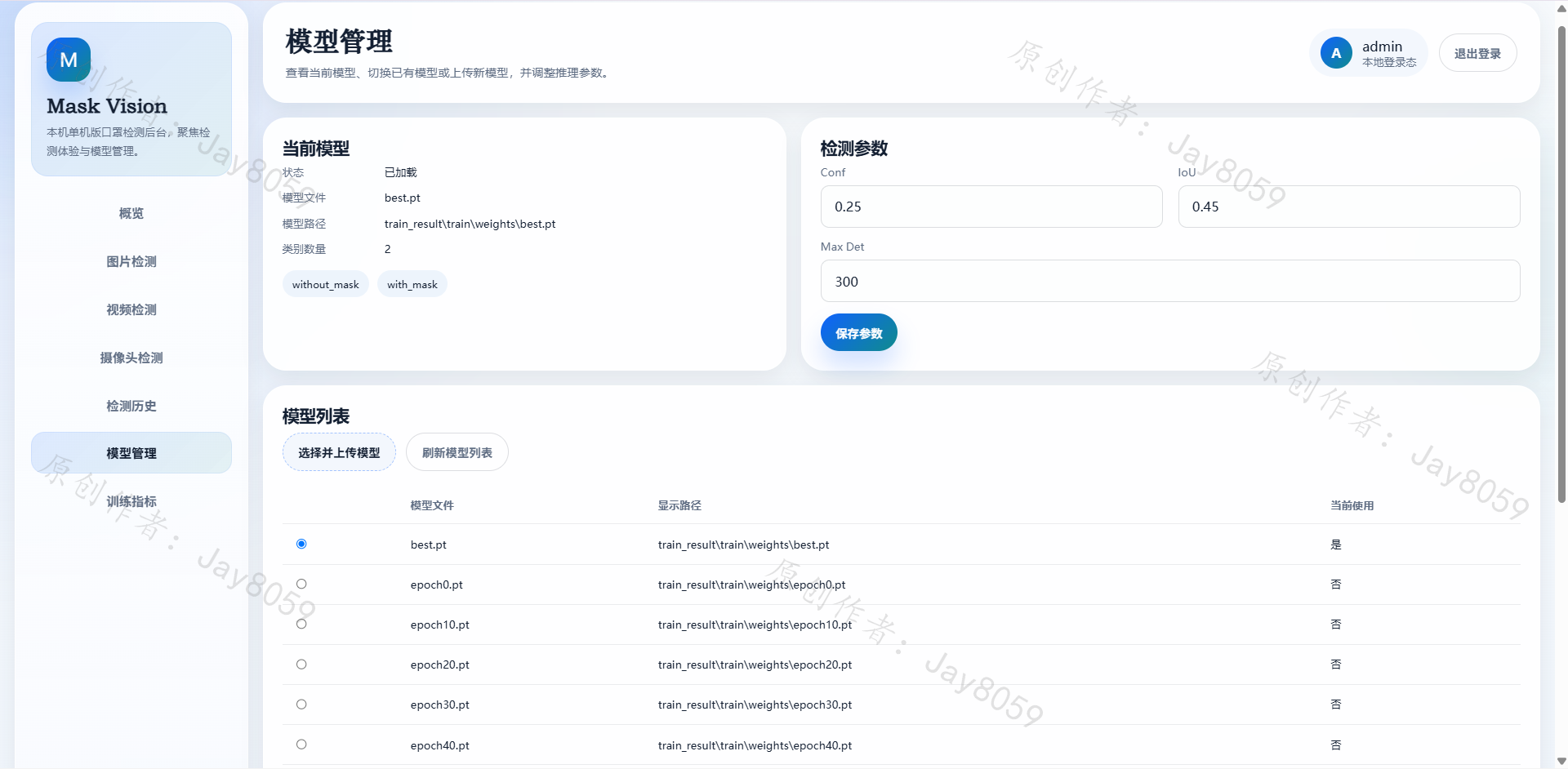Screen dimensions: 1568x769
Task: Click path train_result\train\weights\epoch40.pt in table
Action: coord(755,745)
